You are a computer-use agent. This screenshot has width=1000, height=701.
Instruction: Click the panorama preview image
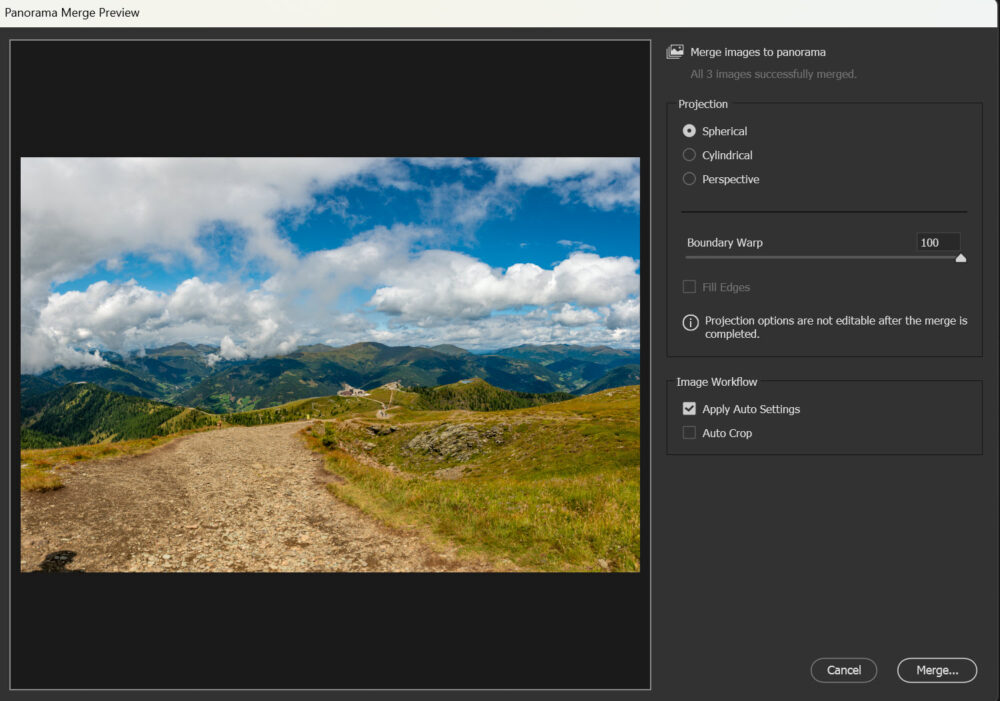click(x=330, y=364)
